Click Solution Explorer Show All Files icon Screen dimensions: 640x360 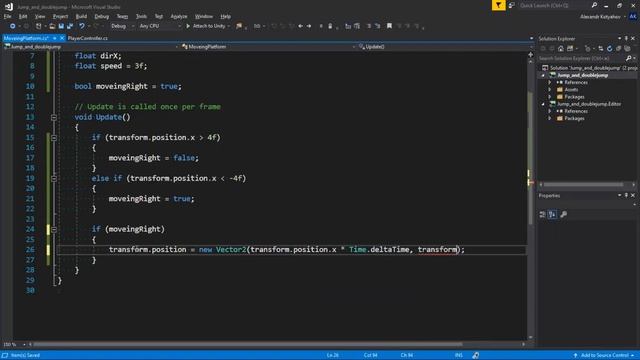pos(627,49)
